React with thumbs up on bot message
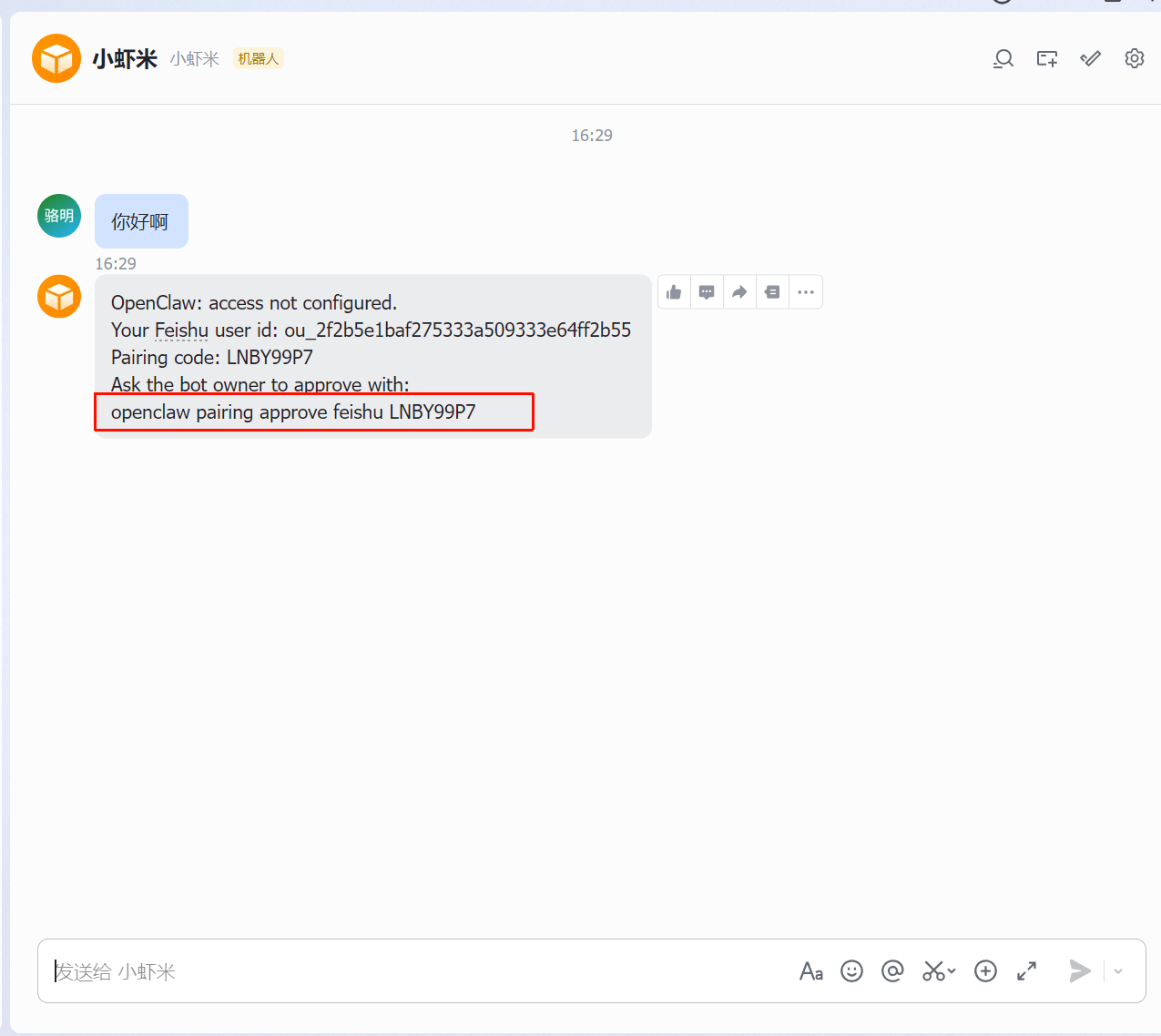1161x1036 pixels. click(674, 292)
